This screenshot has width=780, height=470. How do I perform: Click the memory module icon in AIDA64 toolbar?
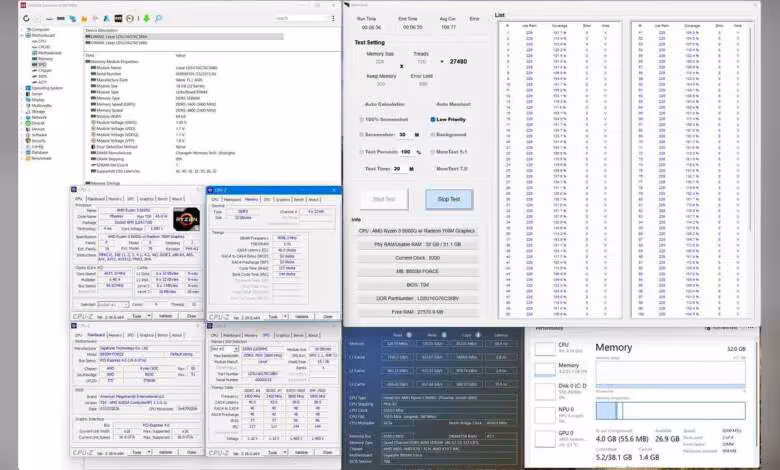(x=61, y=18)
